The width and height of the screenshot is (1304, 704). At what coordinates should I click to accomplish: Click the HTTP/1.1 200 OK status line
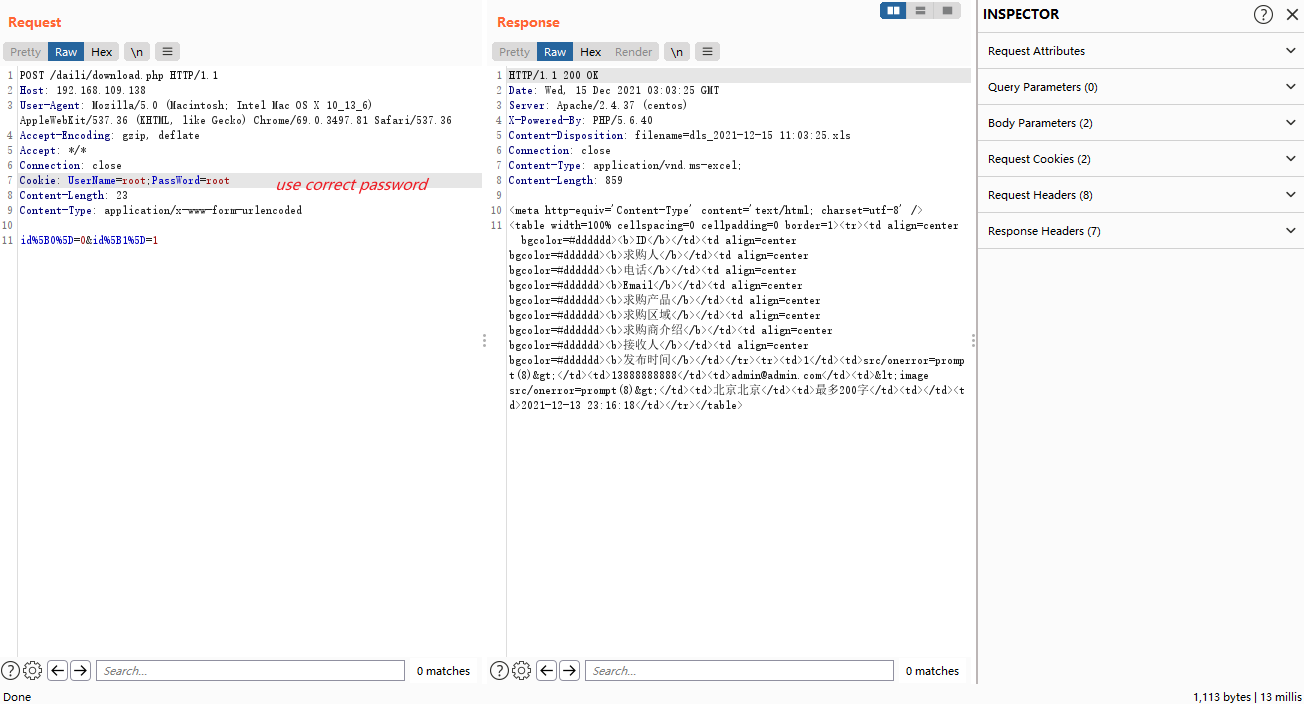[553, 76]
